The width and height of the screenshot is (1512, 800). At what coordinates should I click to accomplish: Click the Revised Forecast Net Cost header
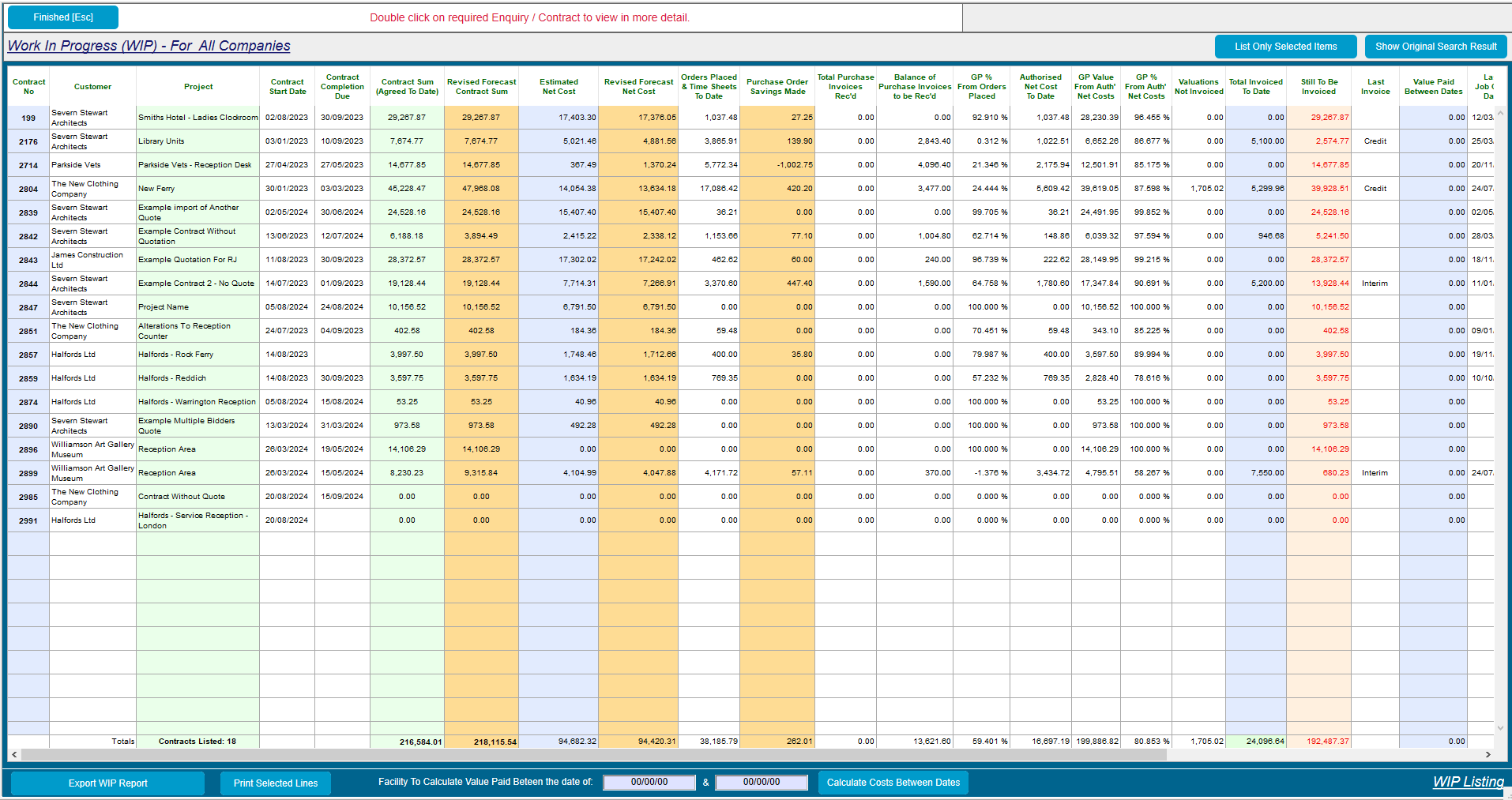coord(638,86)
